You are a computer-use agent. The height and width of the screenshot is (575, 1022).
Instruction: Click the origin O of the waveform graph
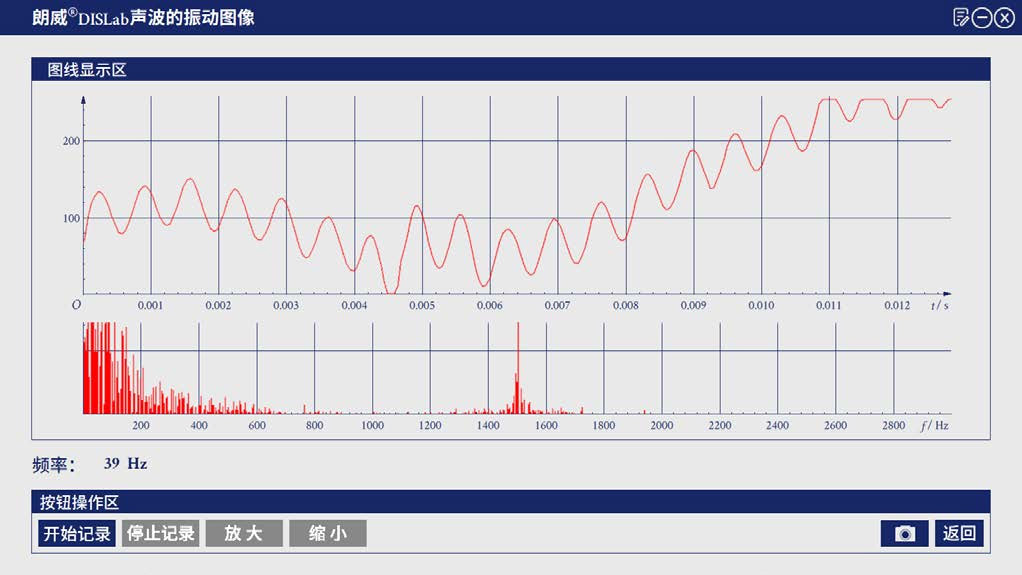click(x=76, y=305)
